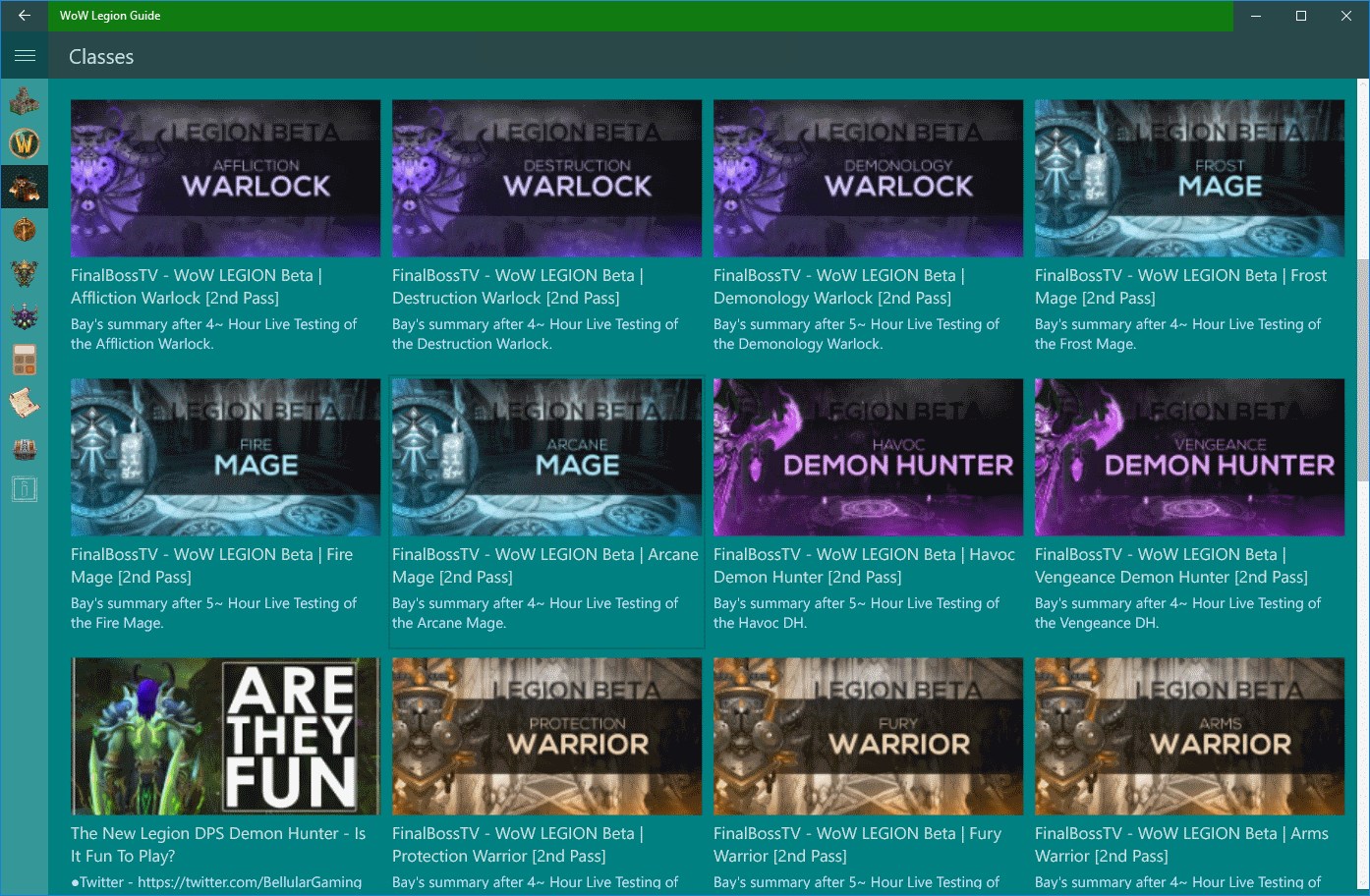The width and height of the screenshot is (1370, 896).
Task: Click summary text 'the Destruction Warlock.'
Action: pos(472,344)
